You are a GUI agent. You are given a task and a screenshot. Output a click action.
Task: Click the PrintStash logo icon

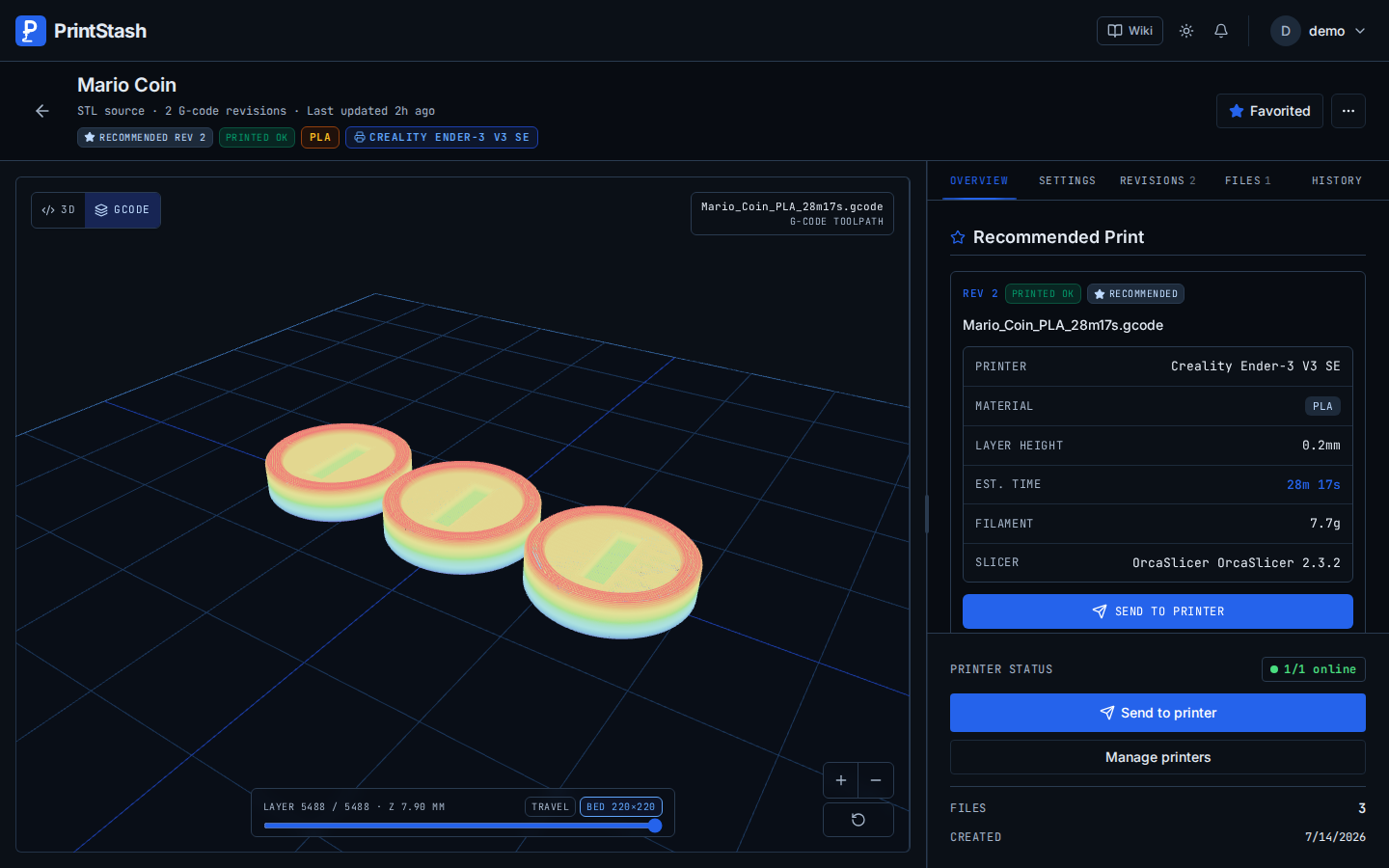pos(31,31)
